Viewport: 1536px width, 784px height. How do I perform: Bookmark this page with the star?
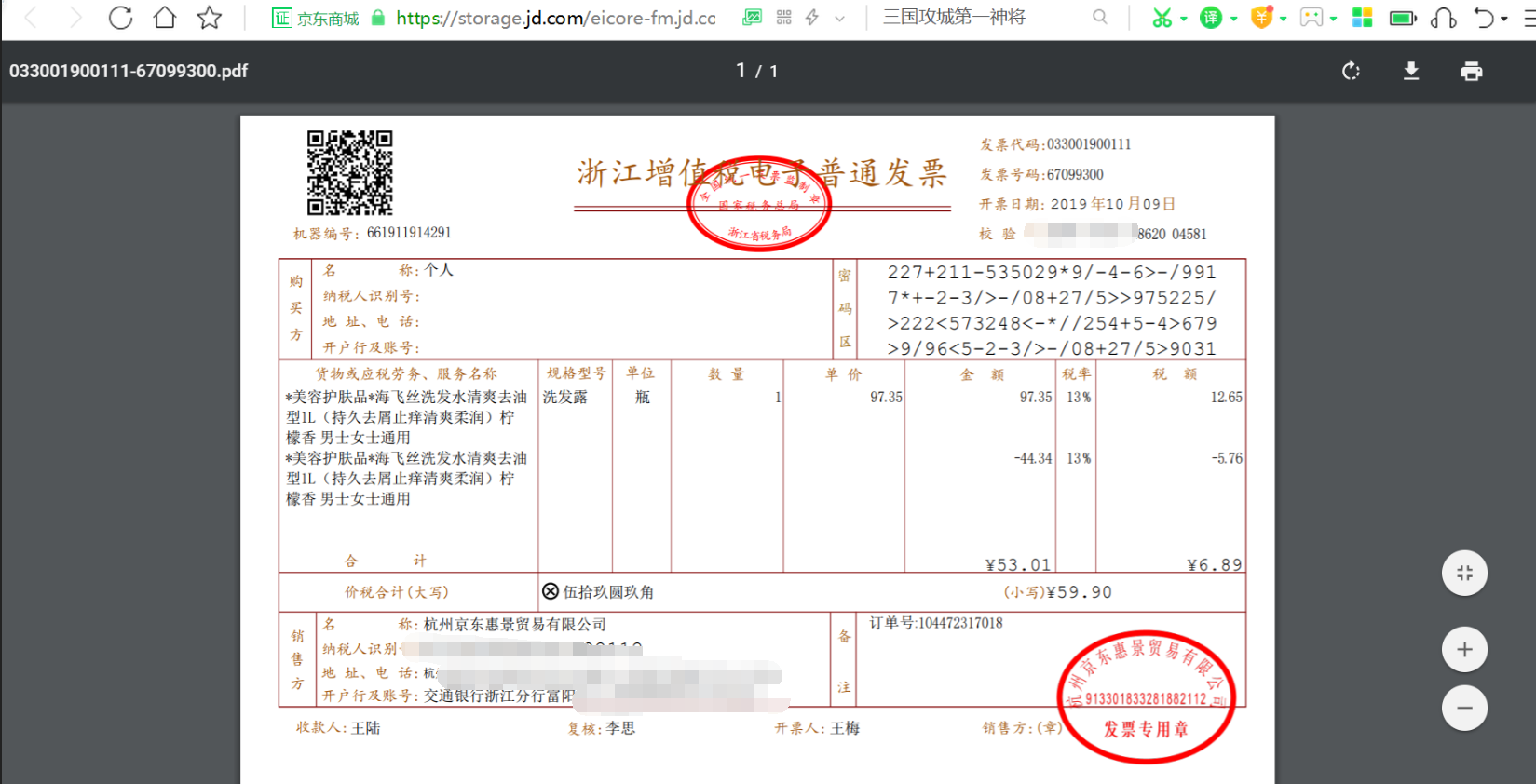click(210, 18)
